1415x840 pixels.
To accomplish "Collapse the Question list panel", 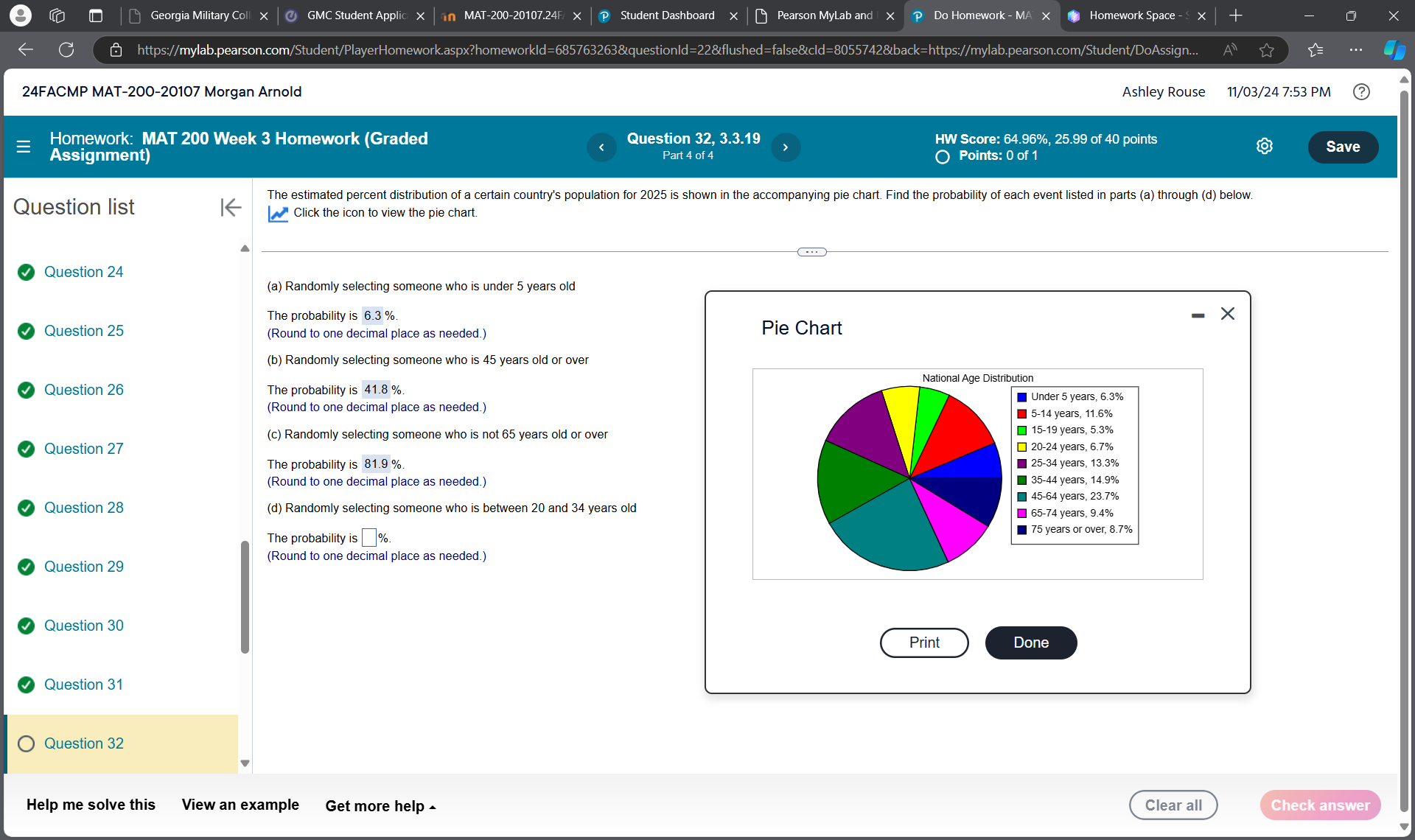I will coord(231,208).
